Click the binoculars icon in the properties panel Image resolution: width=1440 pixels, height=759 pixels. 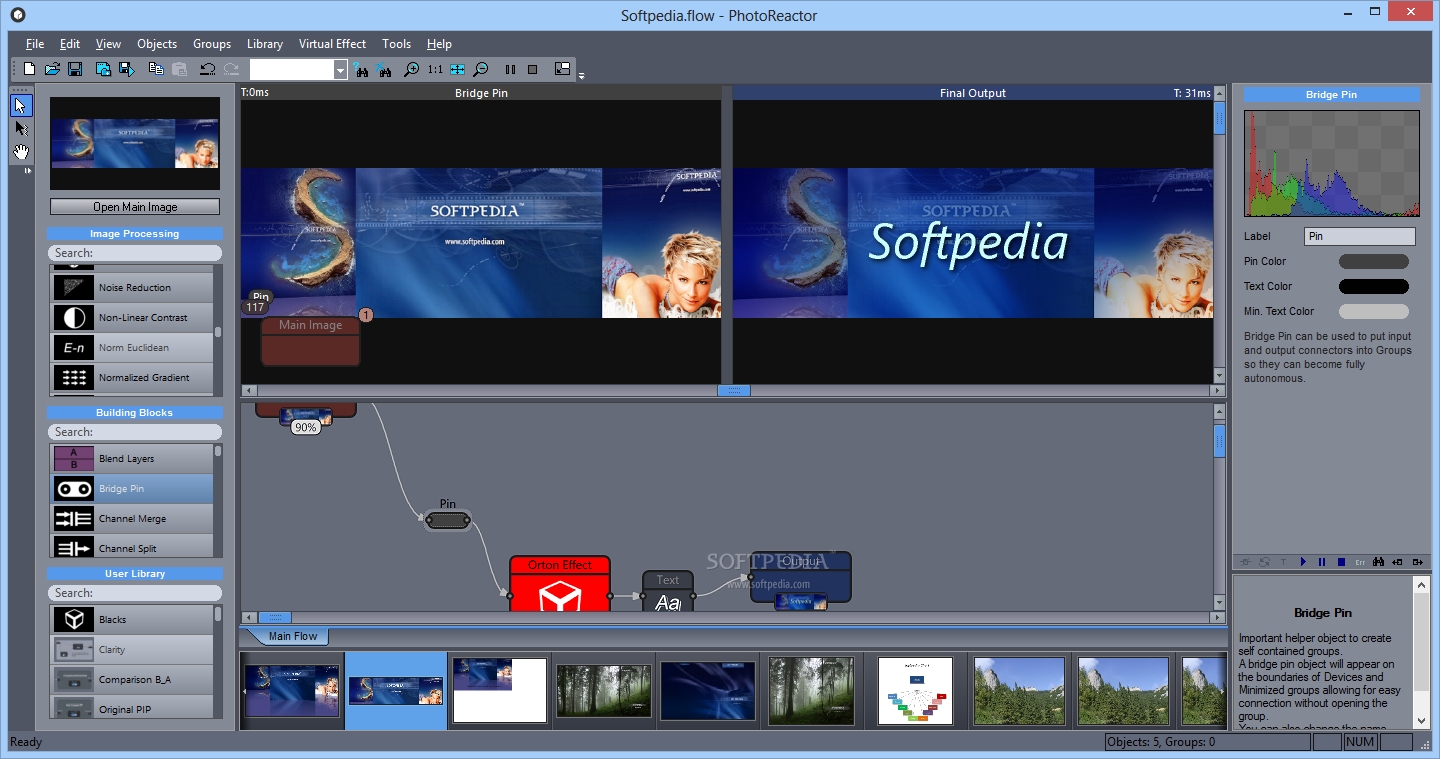pyautogui.click(x=1379, y=562)
